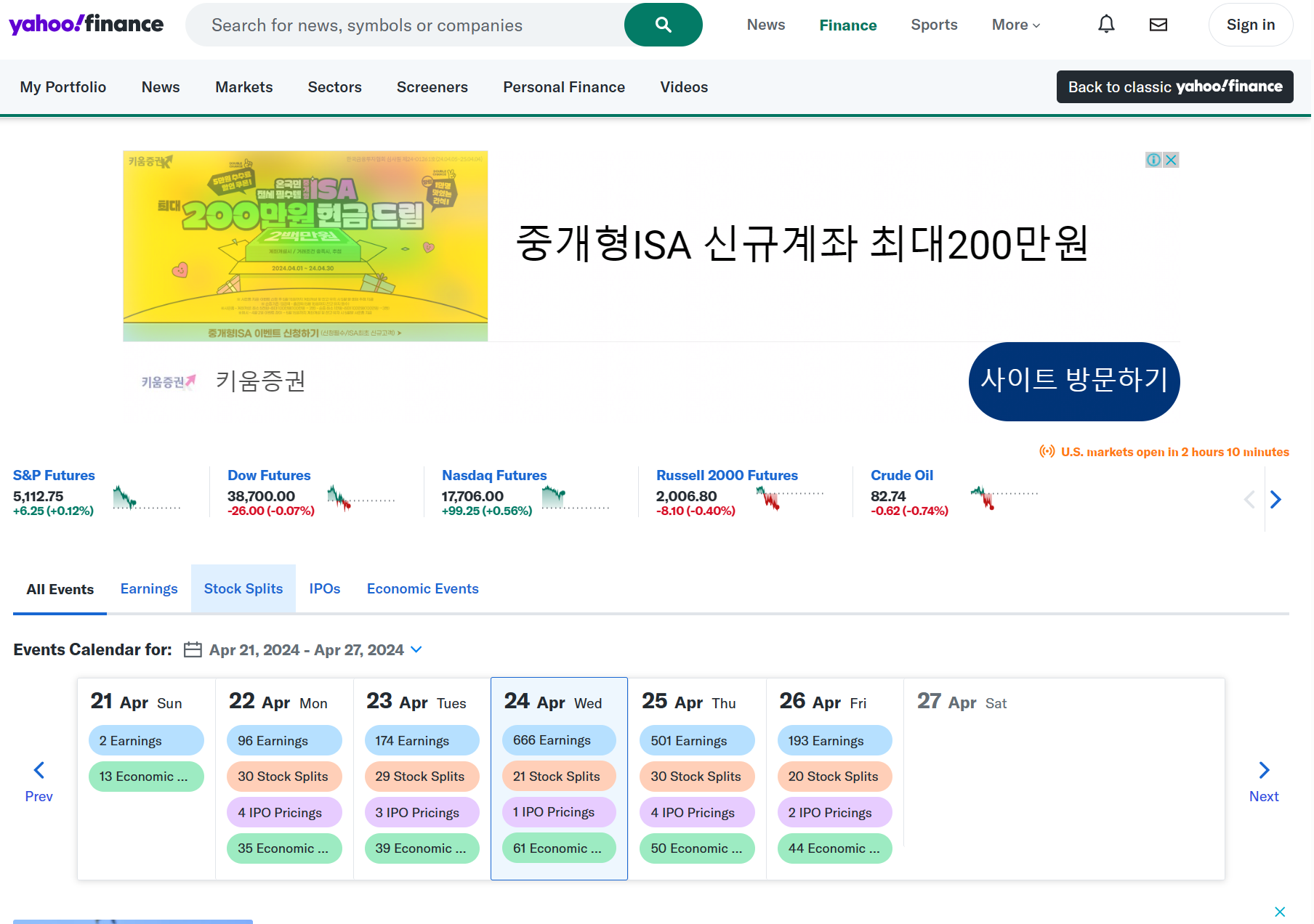The image size is (1314, 924).
Task: Open 2 Earnings on Apr 21
Action: (x=146, y=740)
